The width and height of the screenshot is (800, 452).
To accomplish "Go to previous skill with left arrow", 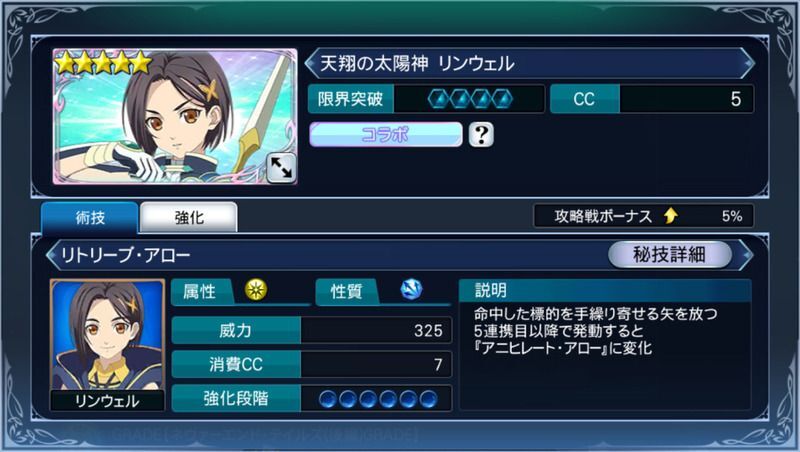I will [52, 255].
